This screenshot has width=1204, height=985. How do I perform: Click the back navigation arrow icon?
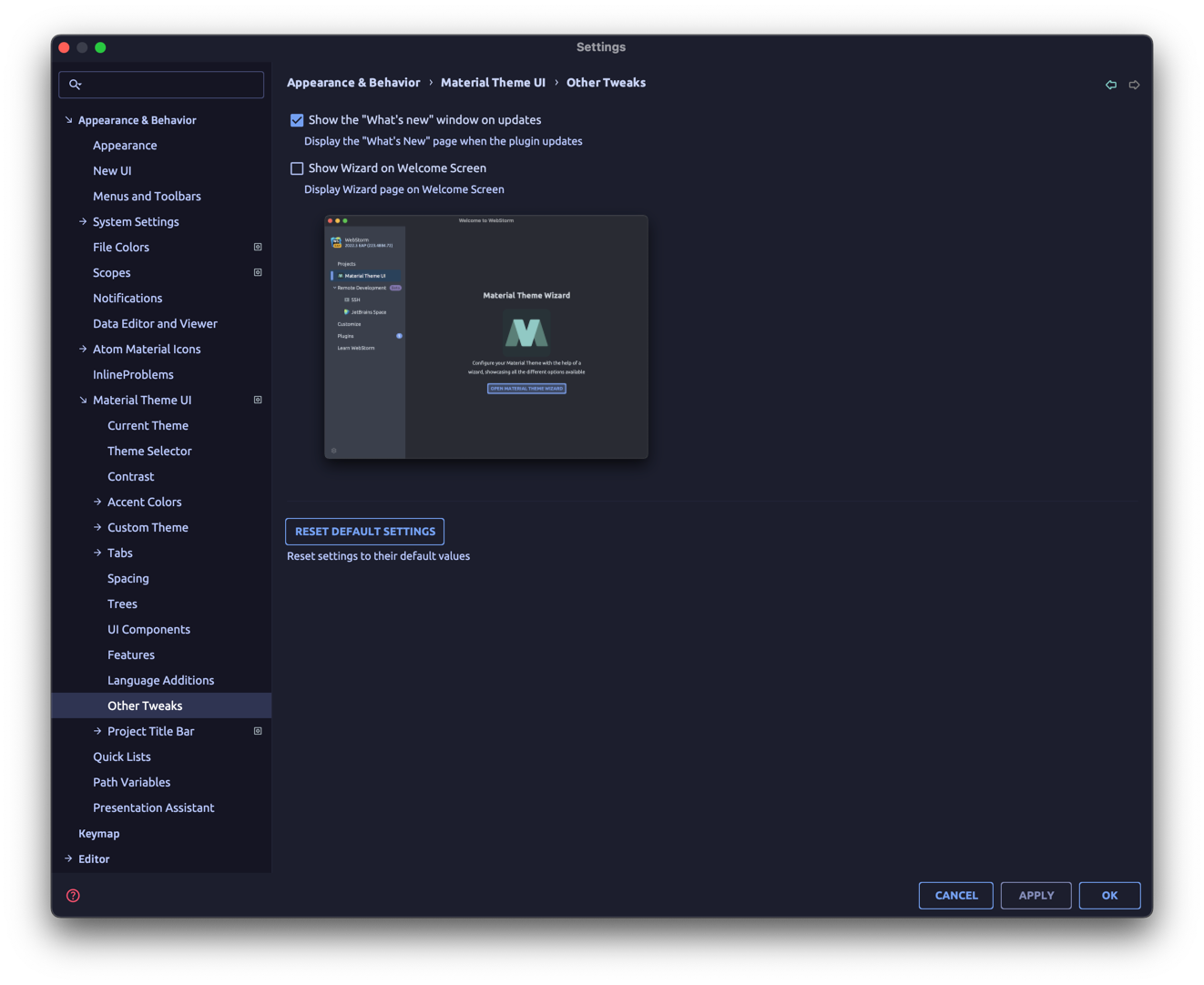click(x=1111, y=84)
